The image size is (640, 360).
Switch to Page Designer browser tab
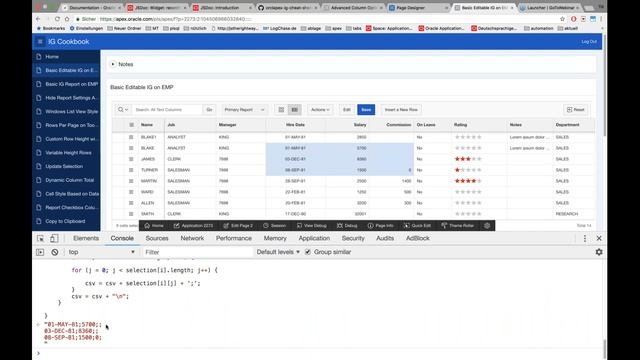pyautogui.click(x=419, y=8)
